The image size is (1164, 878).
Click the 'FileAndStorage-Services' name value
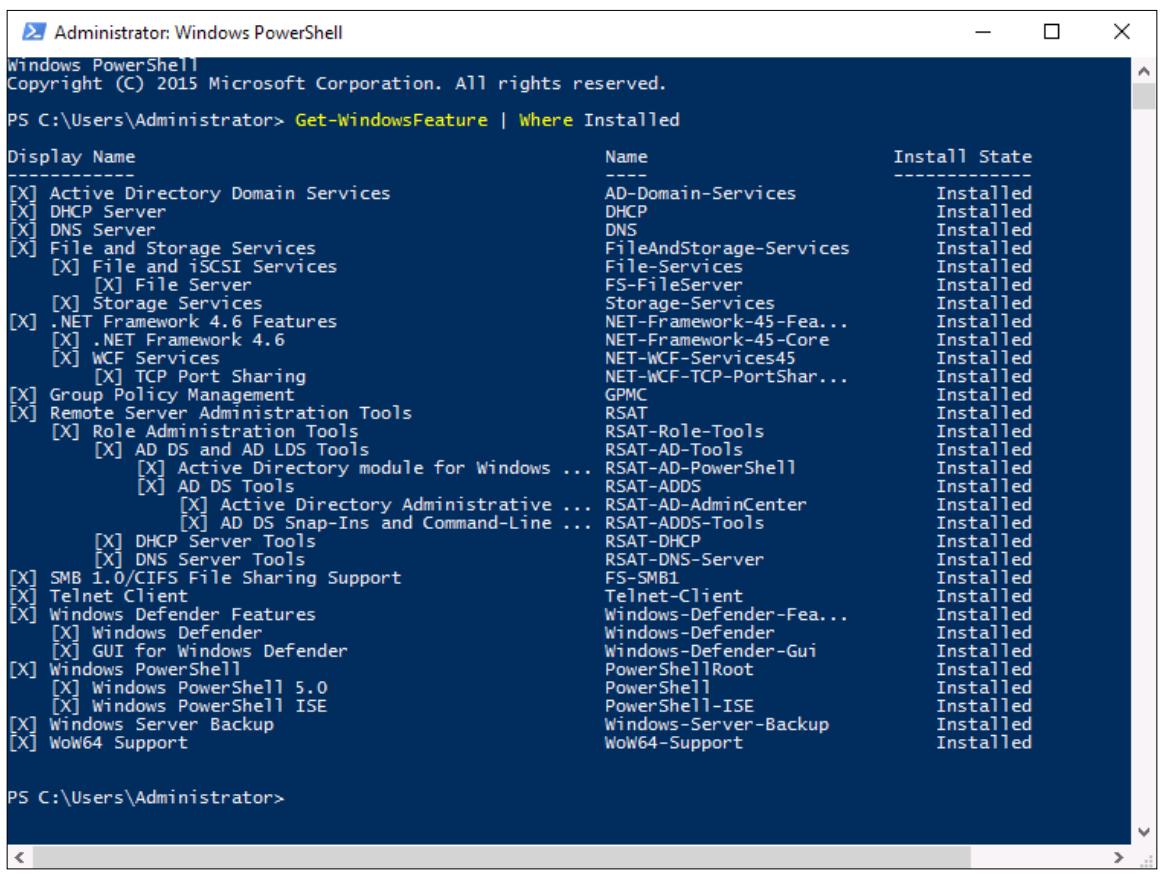(x=727, y=249)
